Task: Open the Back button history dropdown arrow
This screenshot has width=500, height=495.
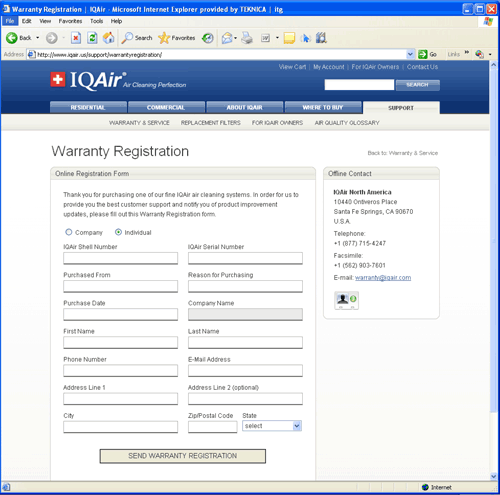Action: 38,38
